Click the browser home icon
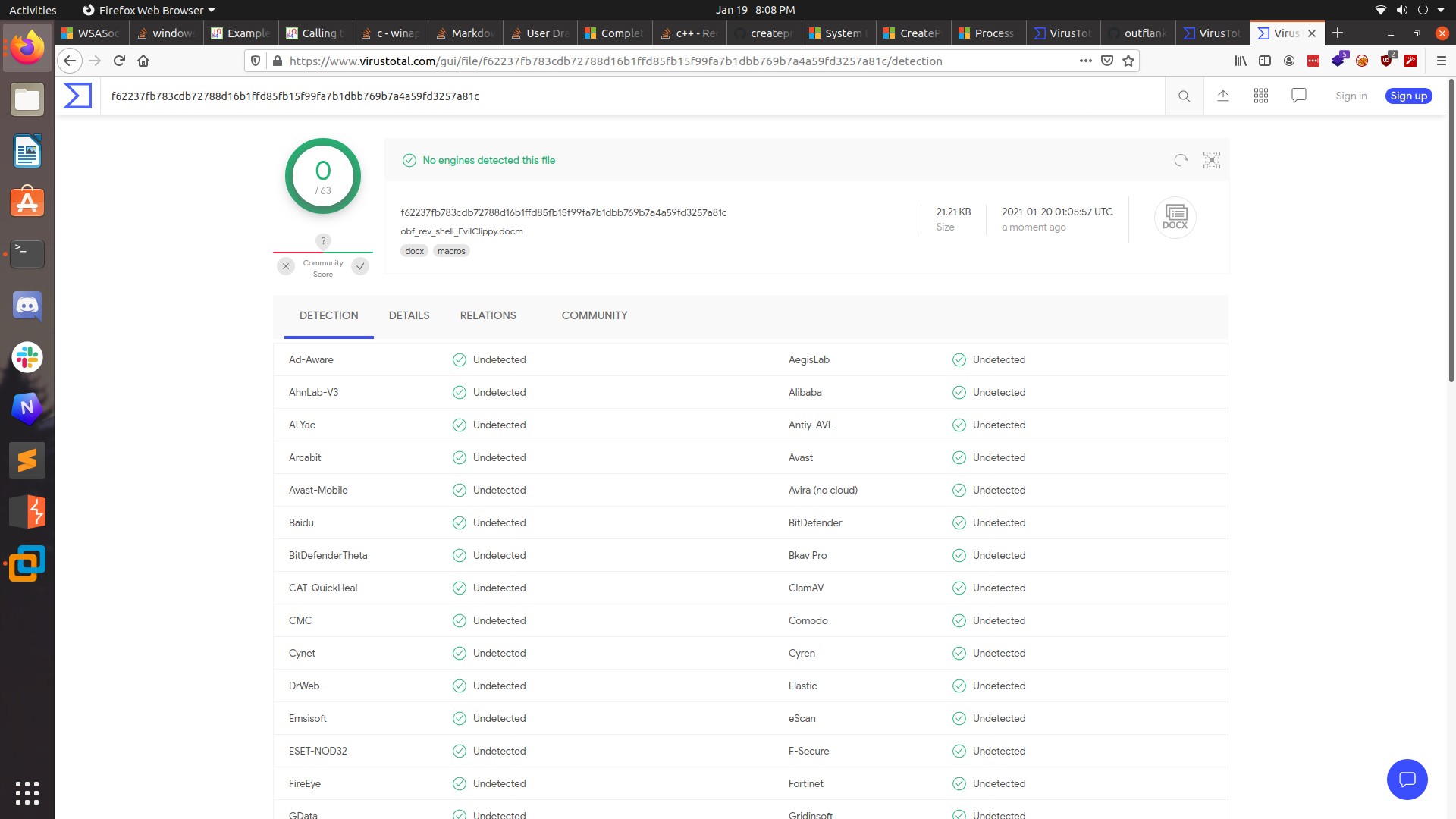The height and width of the screenshot is (819, 1456). pyautogui.click(x=143, y=61)
